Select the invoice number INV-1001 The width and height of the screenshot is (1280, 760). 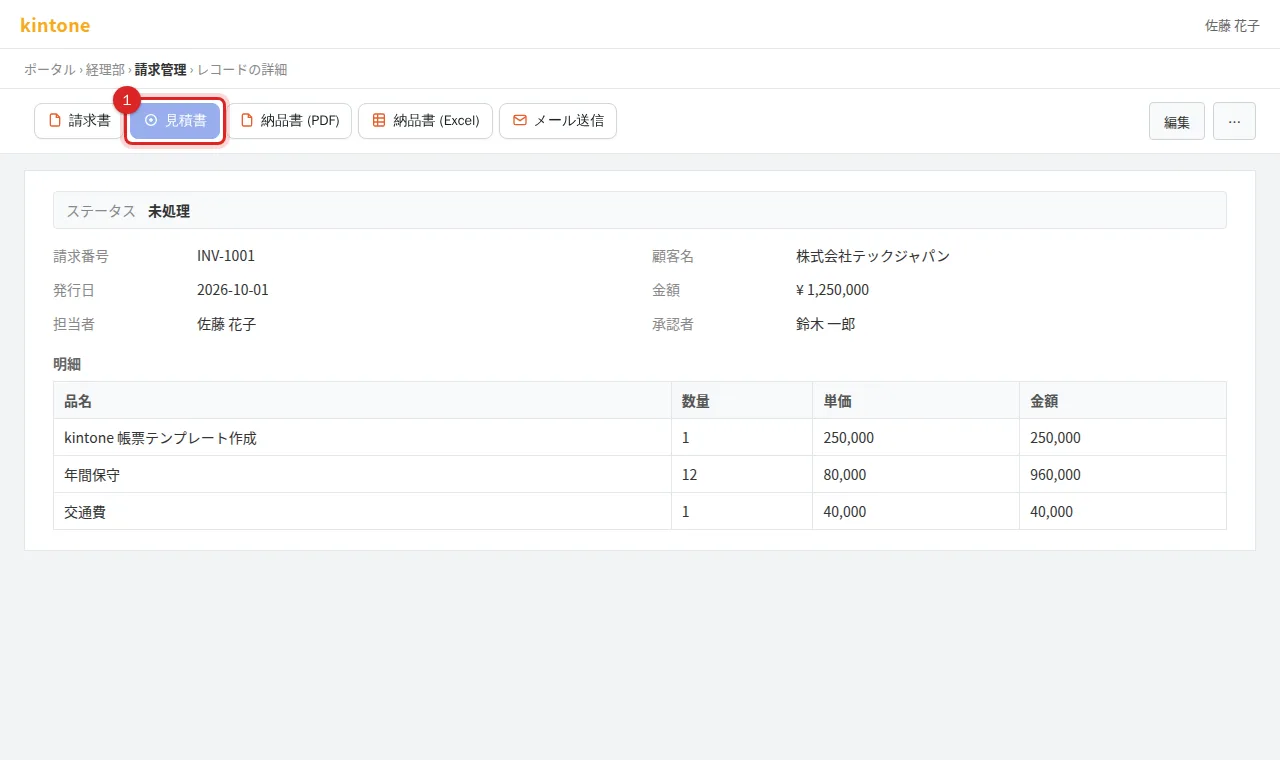click(226, 256)
